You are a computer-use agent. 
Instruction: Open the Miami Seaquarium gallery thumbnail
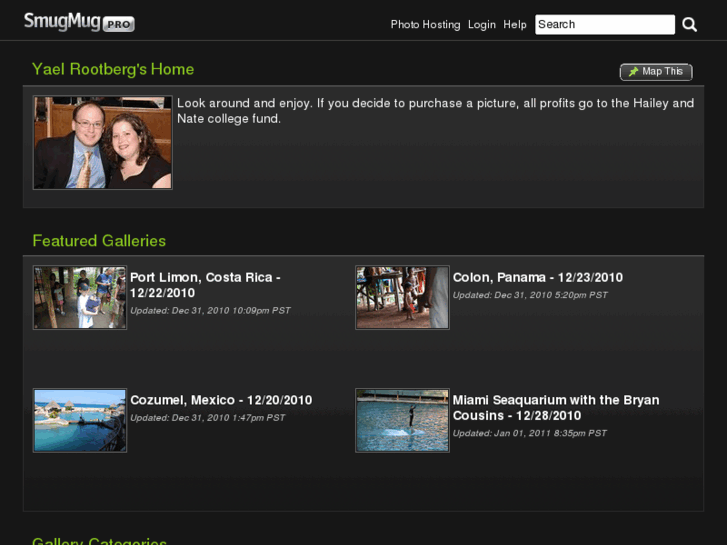402,420
